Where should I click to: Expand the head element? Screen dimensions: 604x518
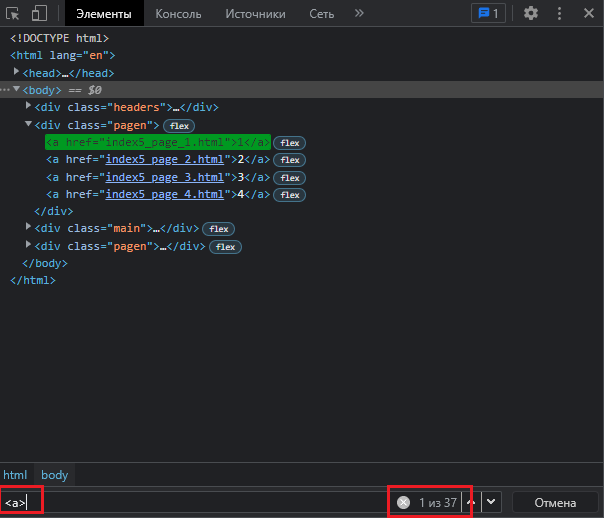click(x=17, y=73)
